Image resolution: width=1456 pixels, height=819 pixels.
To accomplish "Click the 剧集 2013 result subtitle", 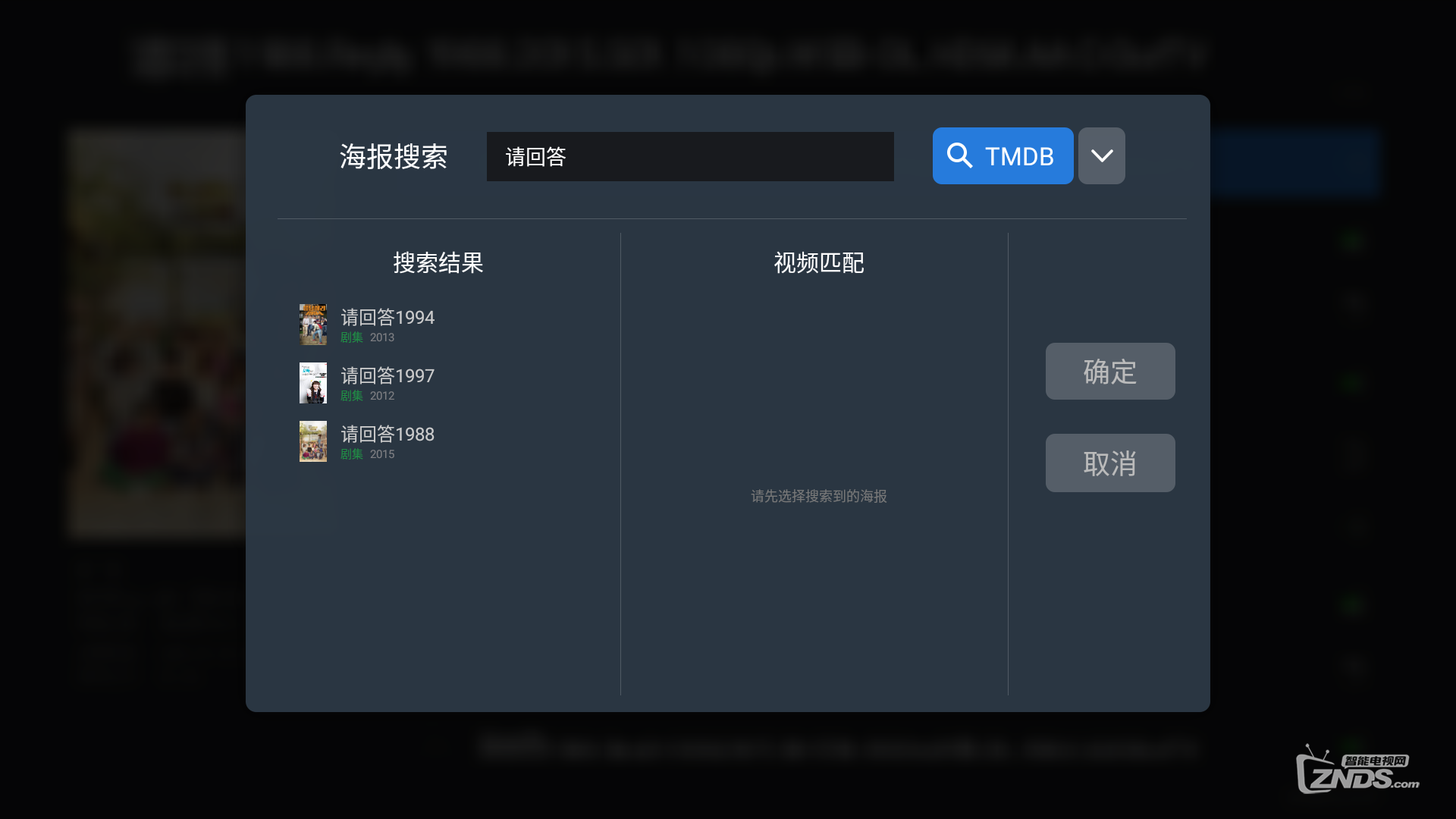I will coord(367,337).
